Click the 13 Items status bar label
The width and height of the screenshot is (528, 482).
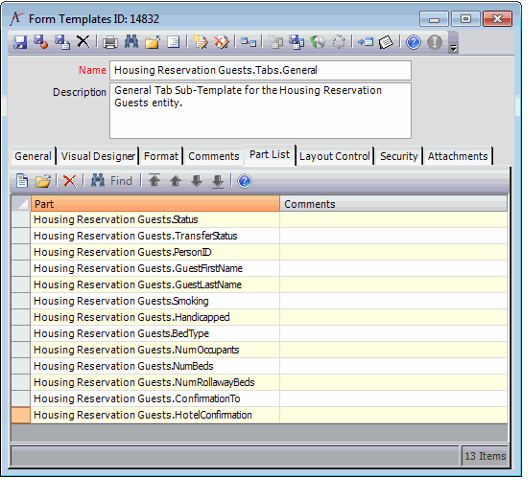[x=485, y=456]
